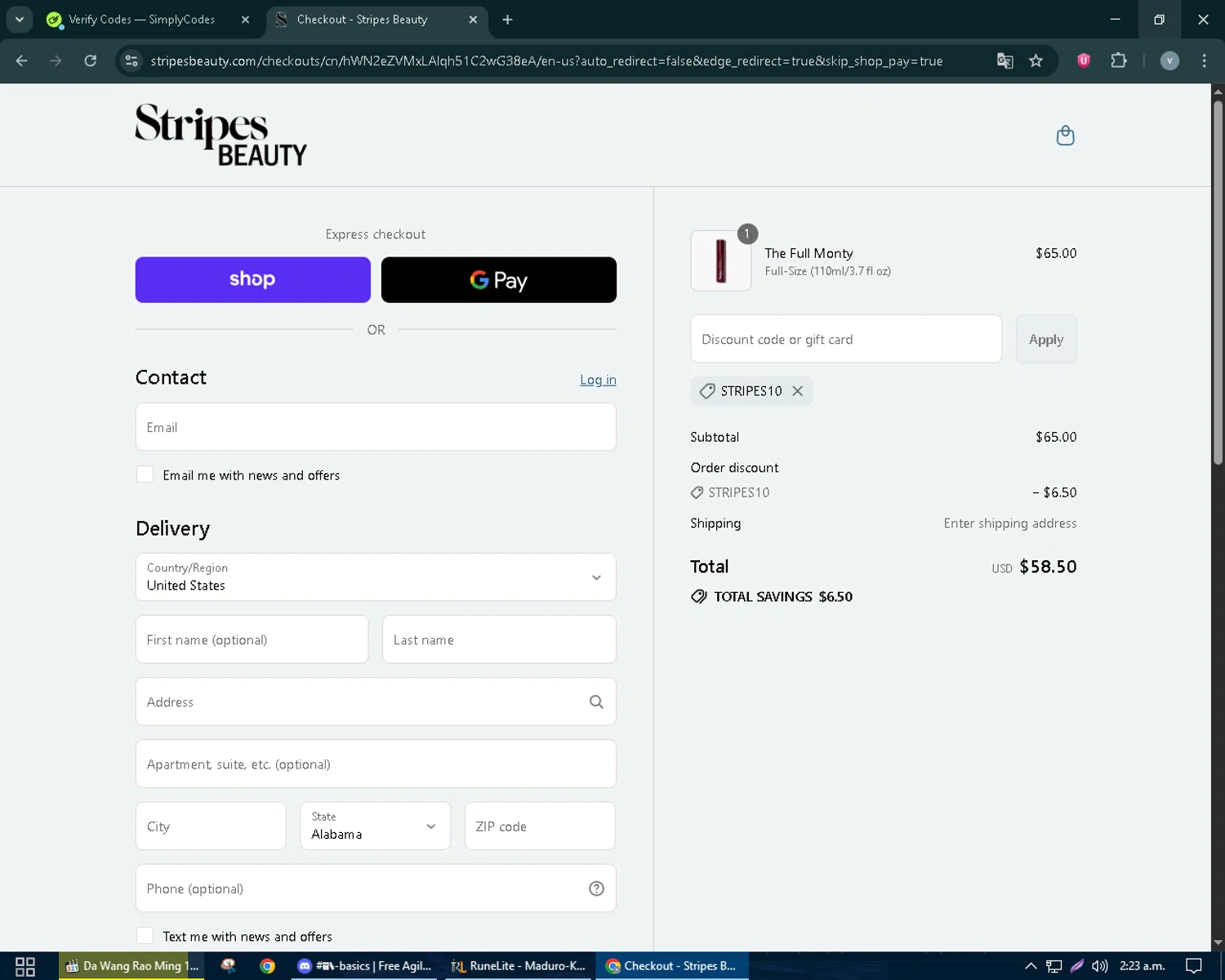1225x980 pixels.
Task: Check Email me with news and offers
Action: tap(145, 474)
